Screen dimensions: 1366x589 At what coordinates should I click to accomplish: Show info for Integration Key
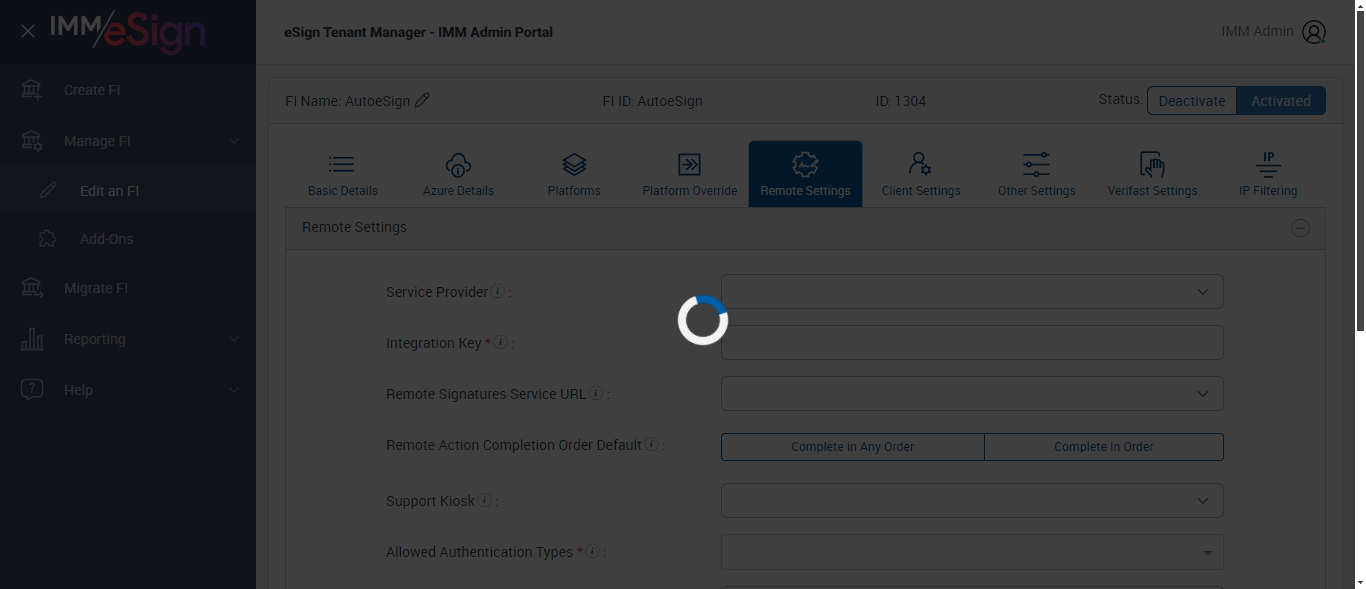click(501, 342)
